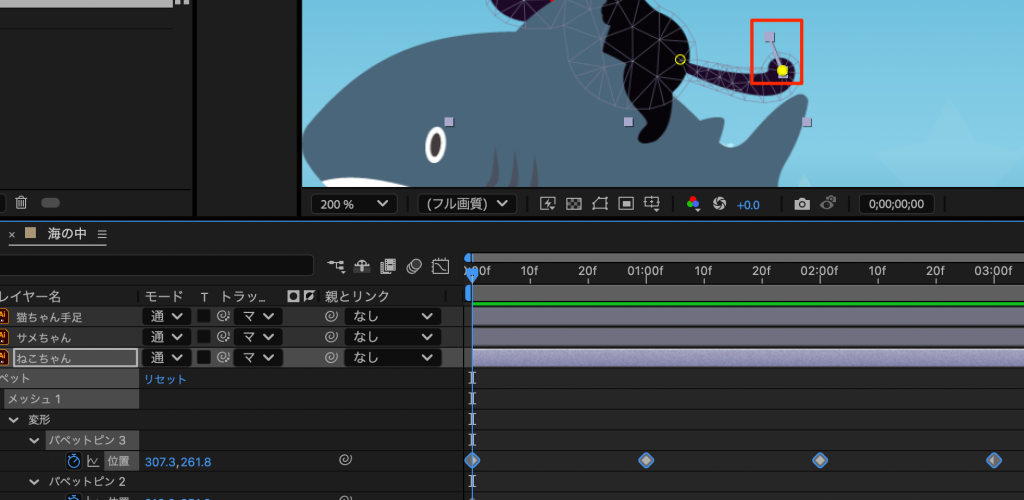Click the shy layers hide icon
This screenshot has width=1024, height=500.
point(362,266)
